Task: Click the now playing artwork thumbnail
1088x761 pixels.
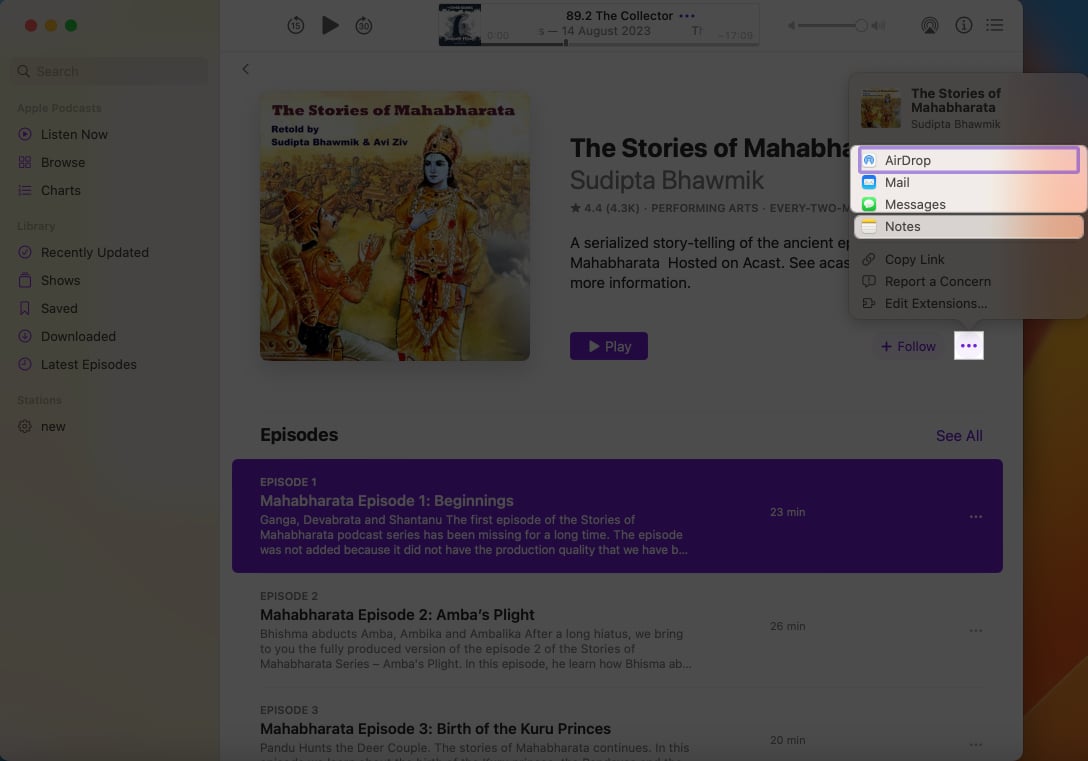Action: (459, 24)
